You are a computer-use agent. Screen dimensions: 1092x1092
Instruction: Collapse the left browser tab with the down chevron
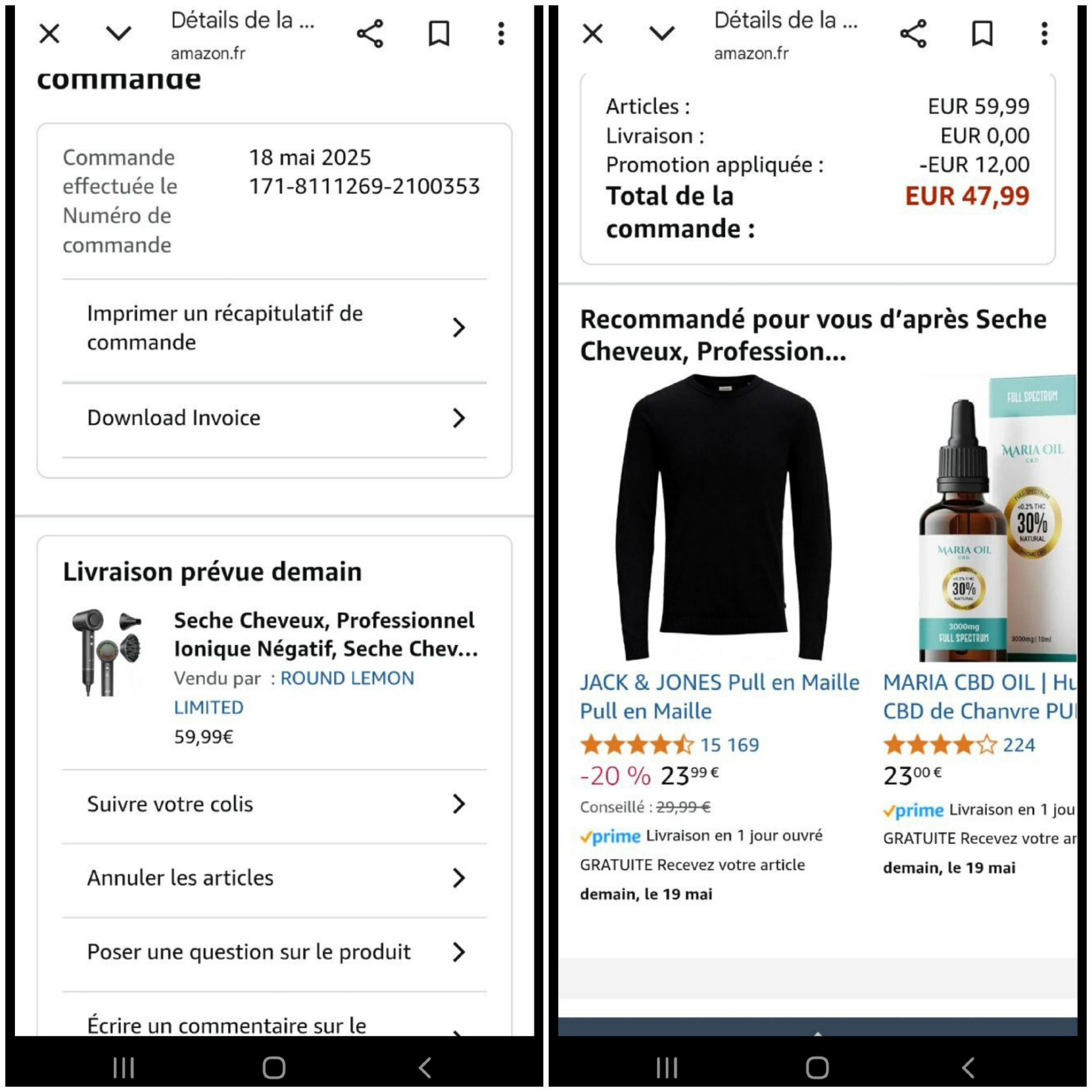(x=119, y=33)
